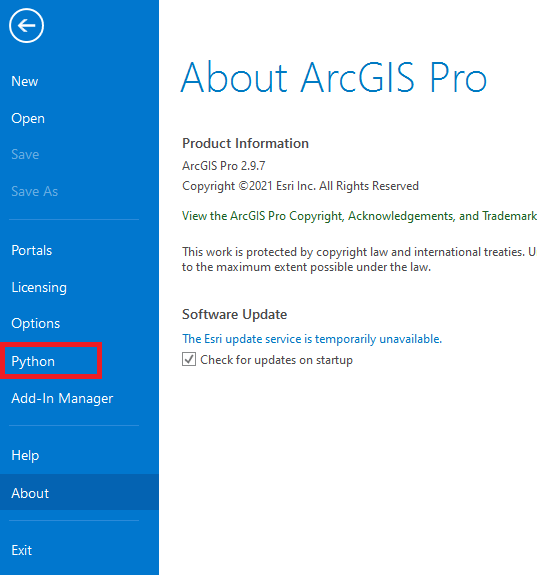
Task: Click the About ArcGIS Pro heading
Action: coord(334,77)
